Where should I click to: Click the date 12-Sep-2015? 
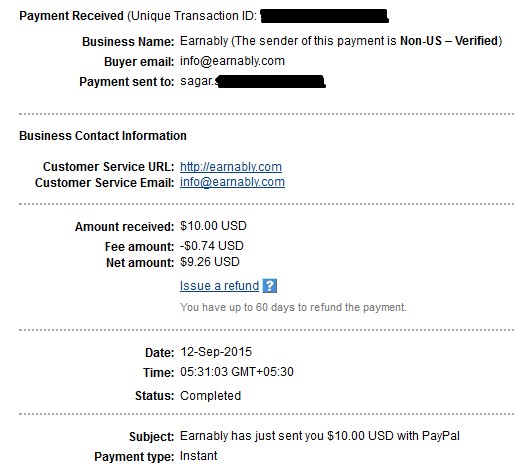point(216,352)
